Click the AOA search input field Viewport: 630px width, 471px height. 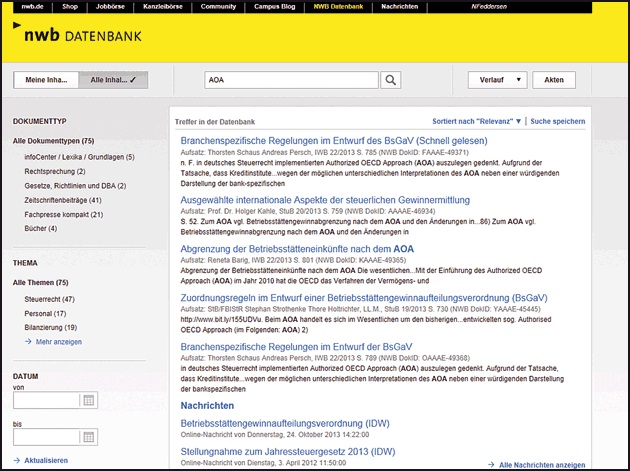[289, 80]
